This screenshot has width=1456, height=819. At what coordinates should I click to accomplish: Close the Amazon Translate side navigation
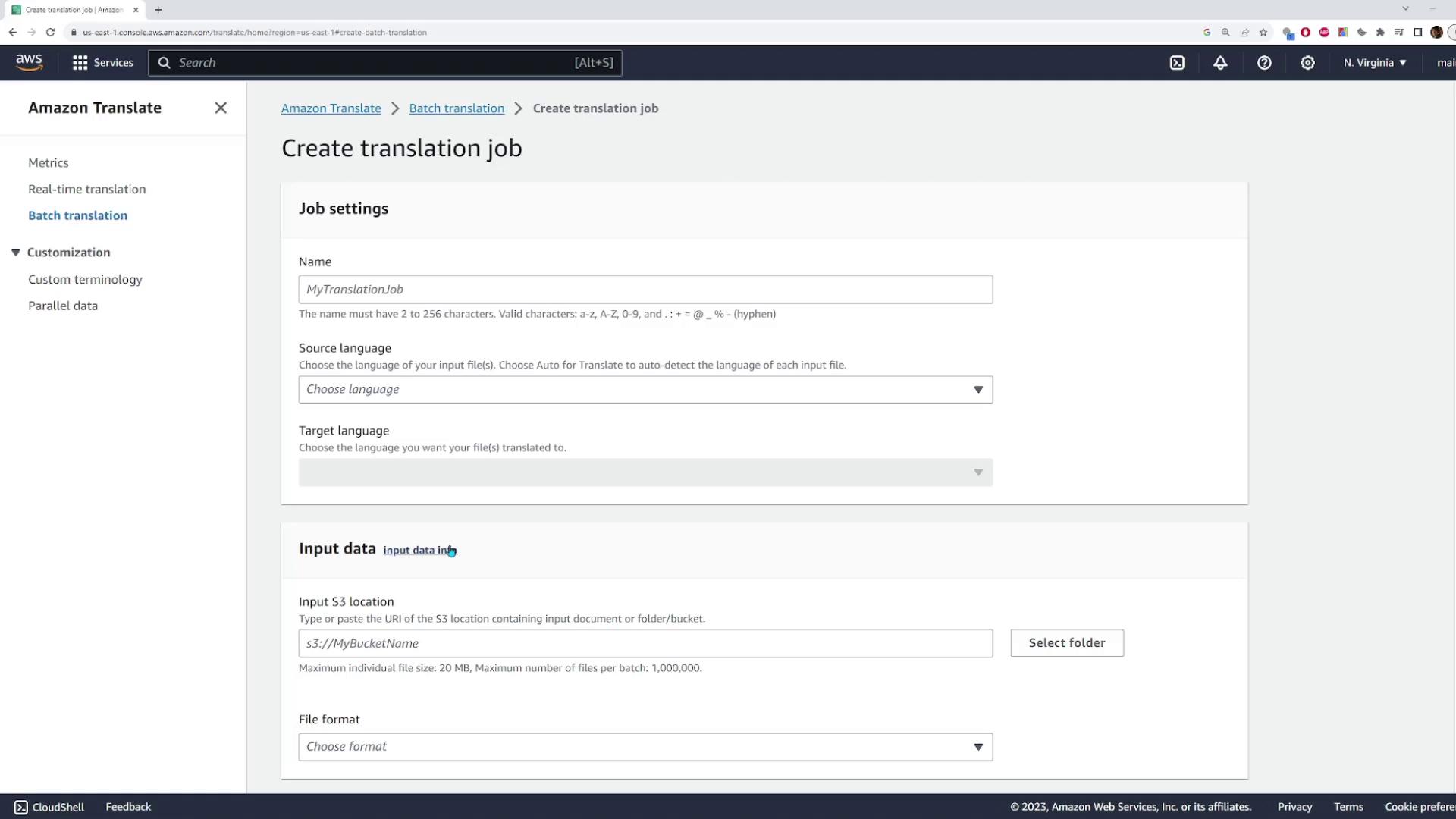[221, 108]
